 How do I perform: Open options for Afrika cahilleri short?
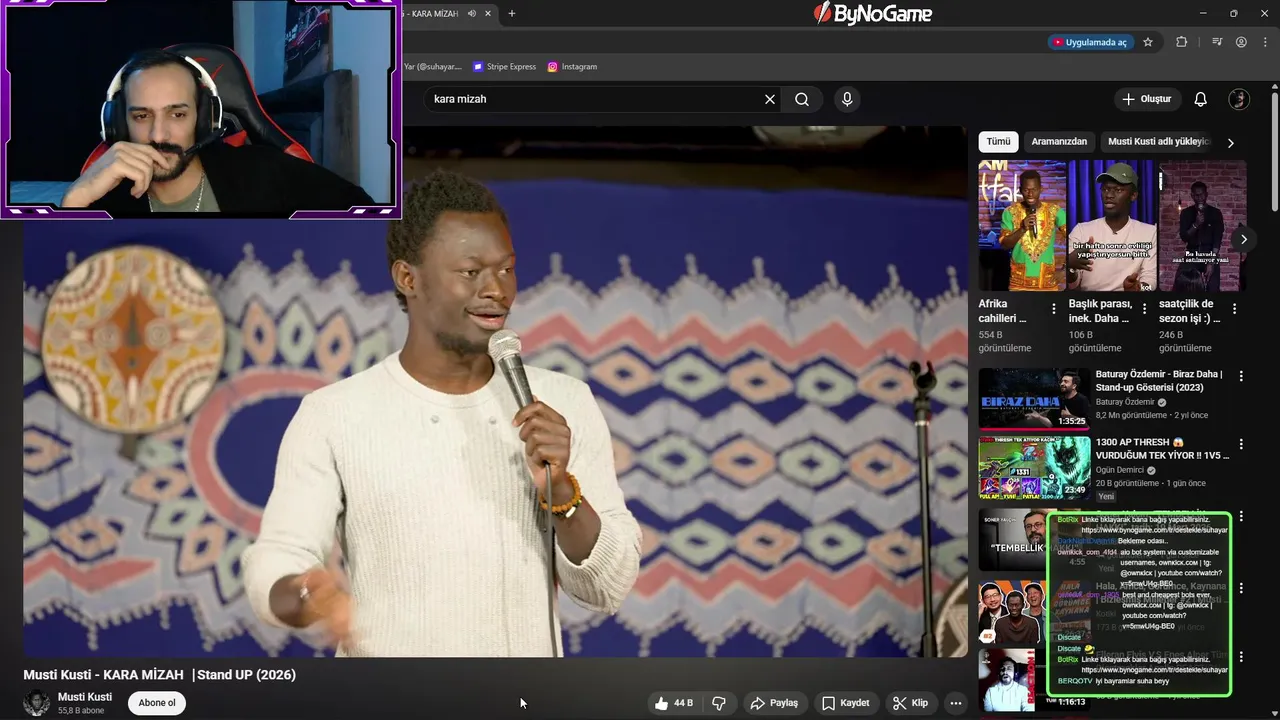point(1054,309)
